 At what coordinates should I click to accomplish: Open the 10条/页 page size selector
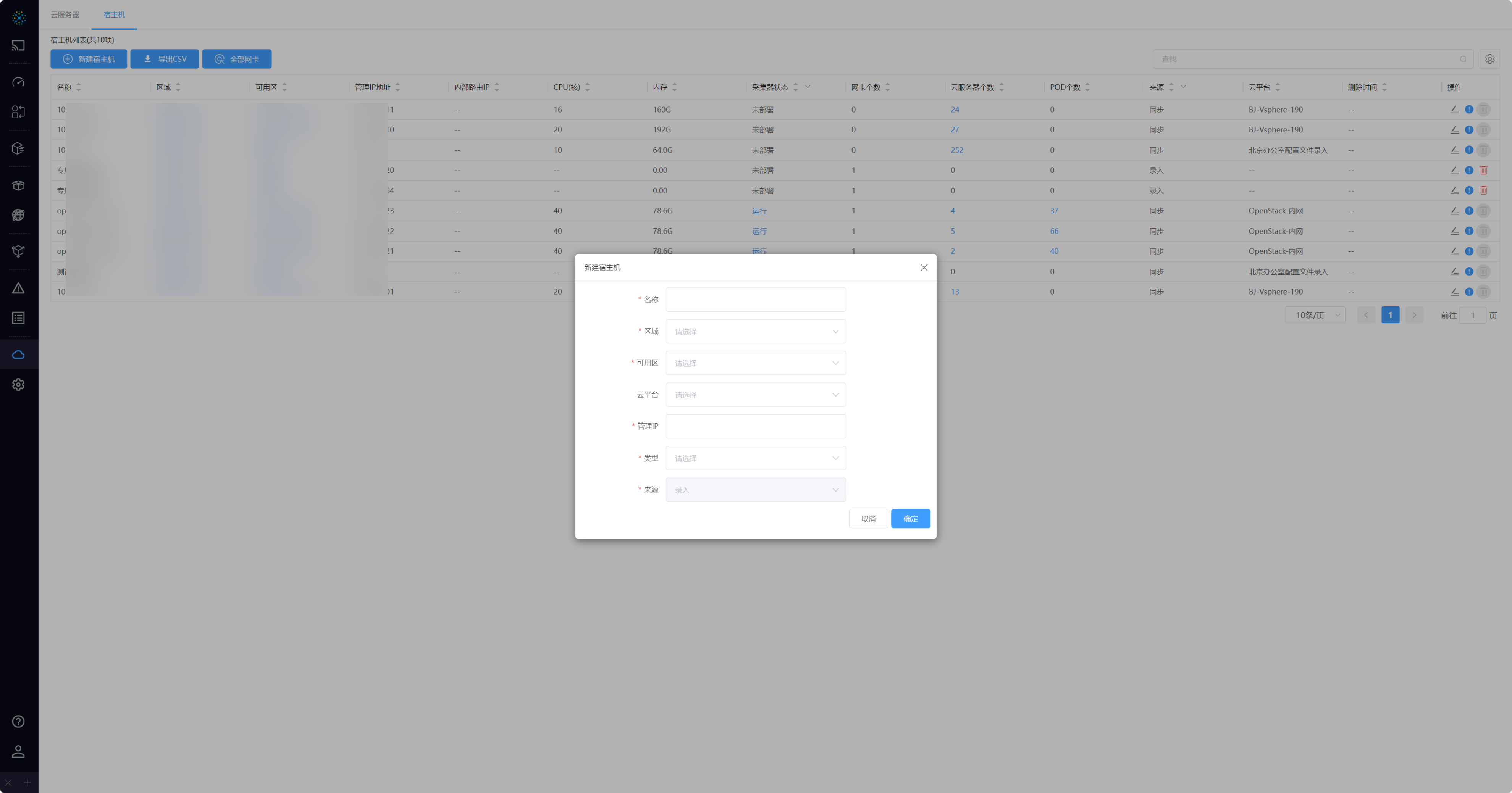pyautogui.click(x=1315, y=315)
